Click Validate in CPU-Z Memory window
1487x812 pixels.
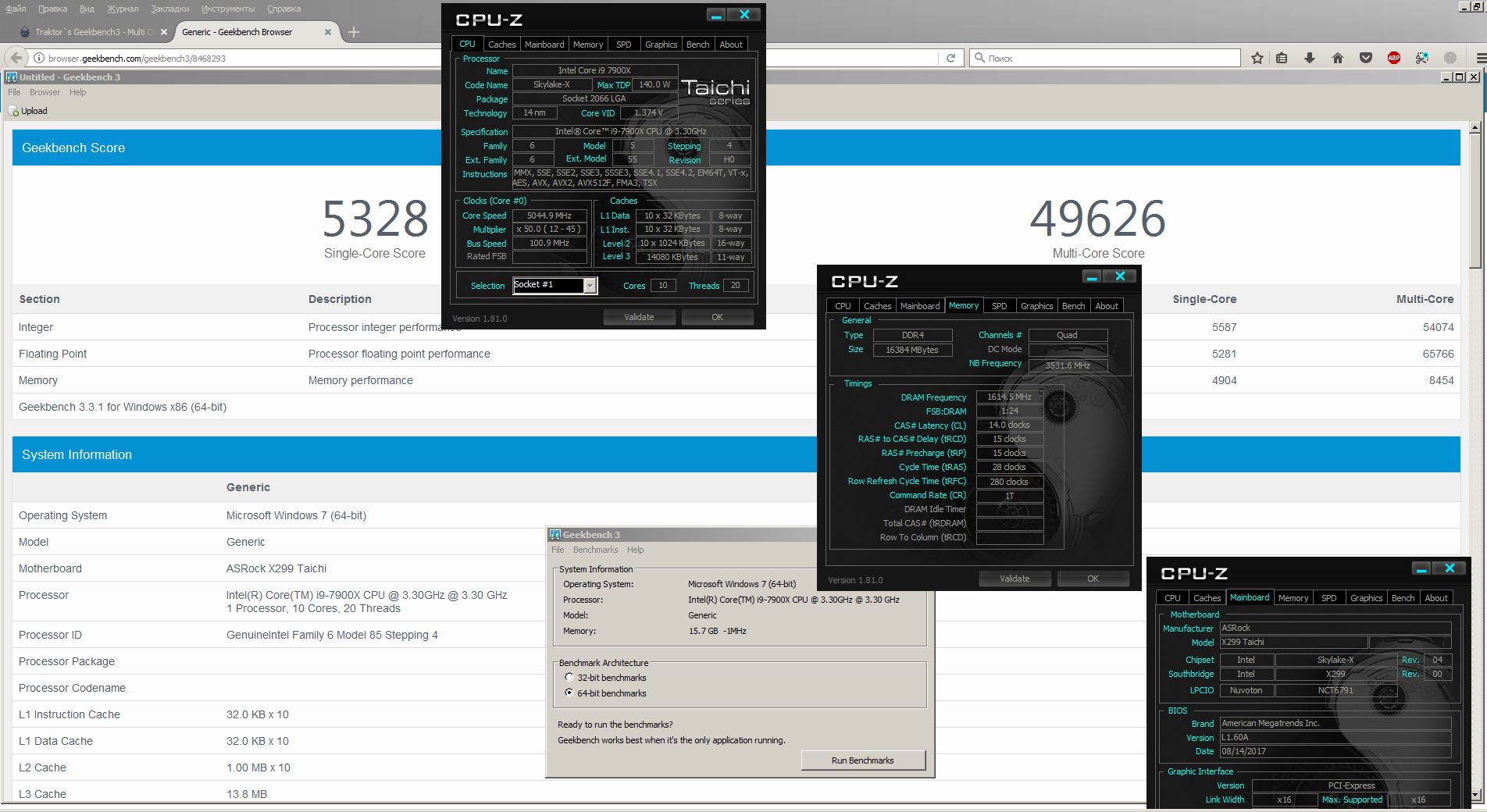(1015, 579)
